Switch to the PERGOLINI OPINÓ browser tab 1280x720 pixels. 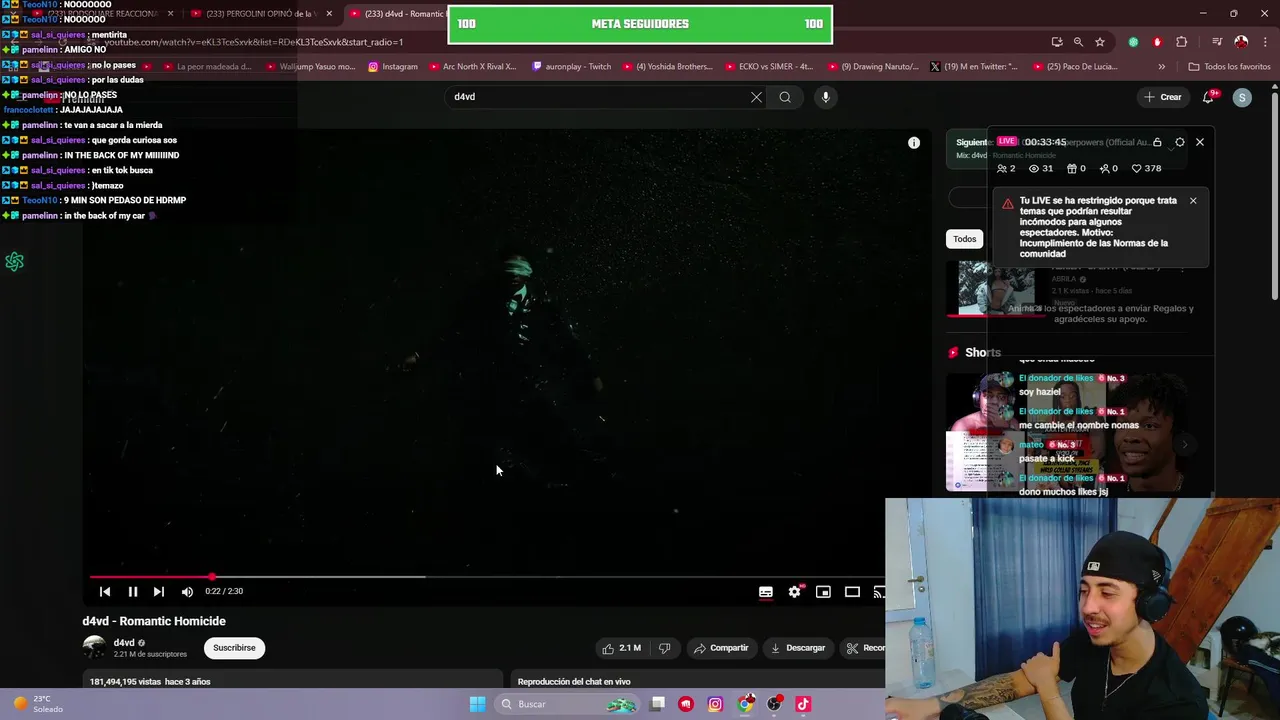(260, 14)
